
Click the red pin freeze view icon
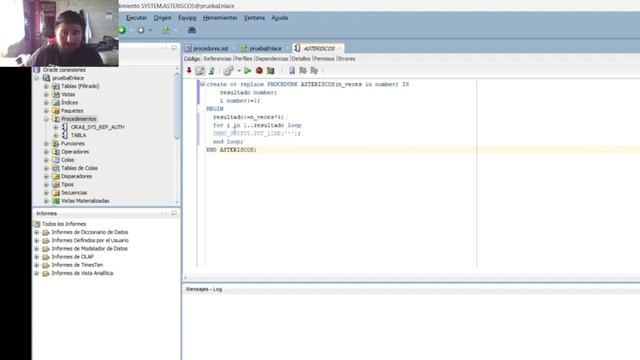pyautogui.click(x=189, y=71)
